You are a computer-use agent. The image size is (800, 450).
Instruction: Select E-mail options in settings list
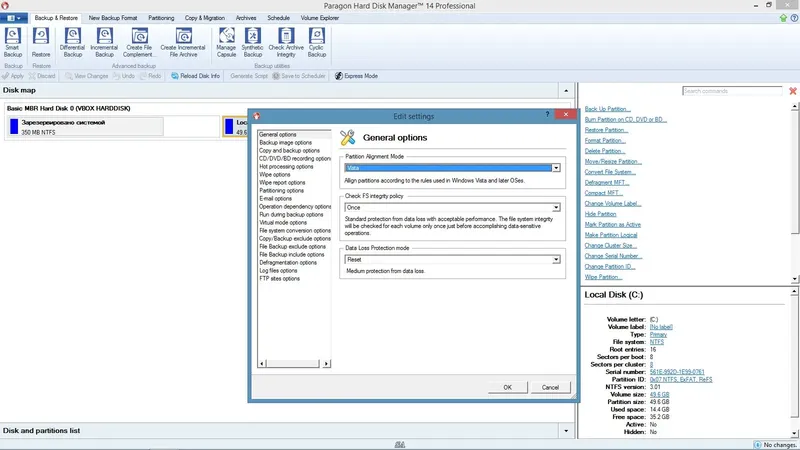pyautogui.click(x=275, y=198)
